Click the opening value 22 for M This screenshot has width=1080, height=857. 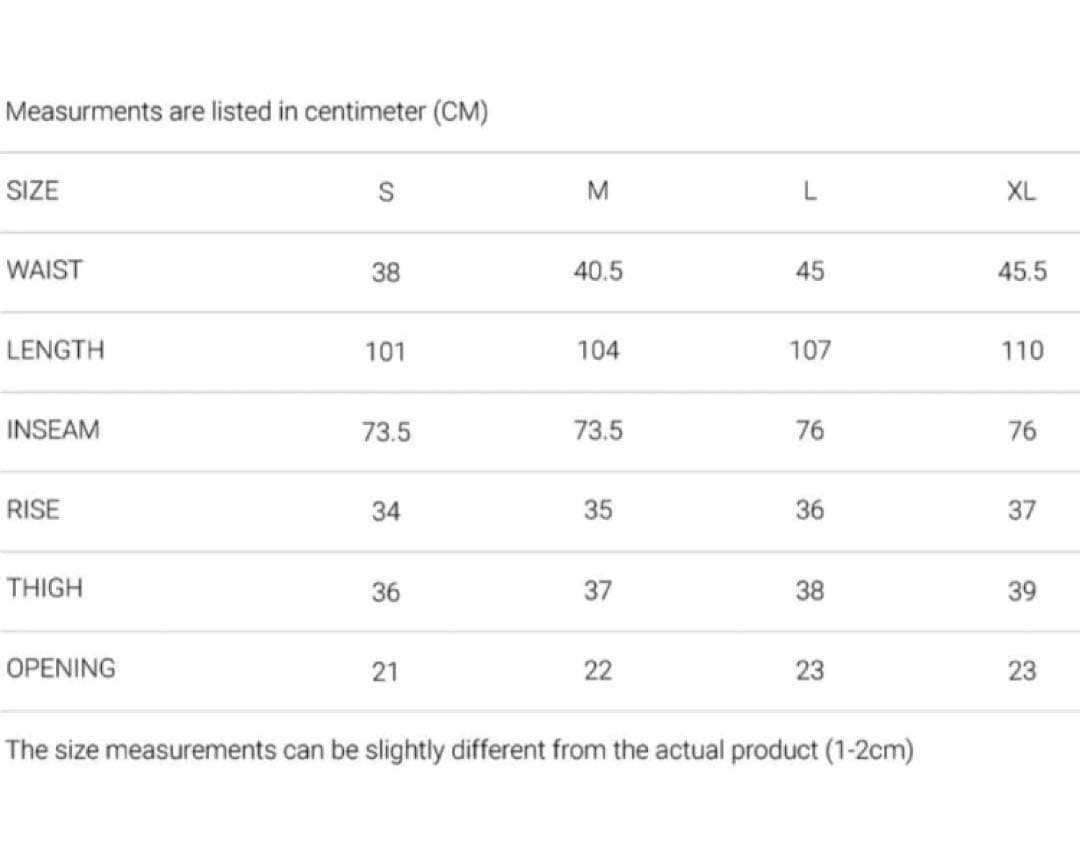click(x=598, y=671)
